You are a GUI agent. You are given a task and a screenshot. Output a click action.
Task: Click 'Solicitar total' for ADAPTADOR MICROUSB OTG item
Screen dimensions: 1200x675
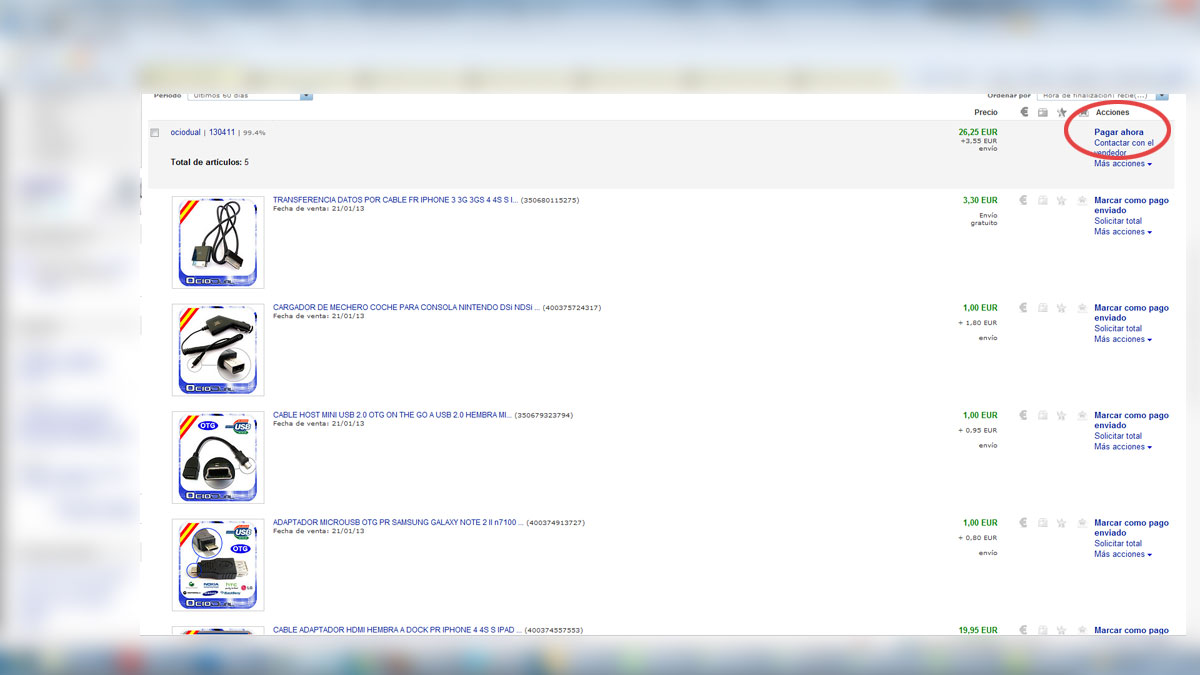pos(1118,544)
